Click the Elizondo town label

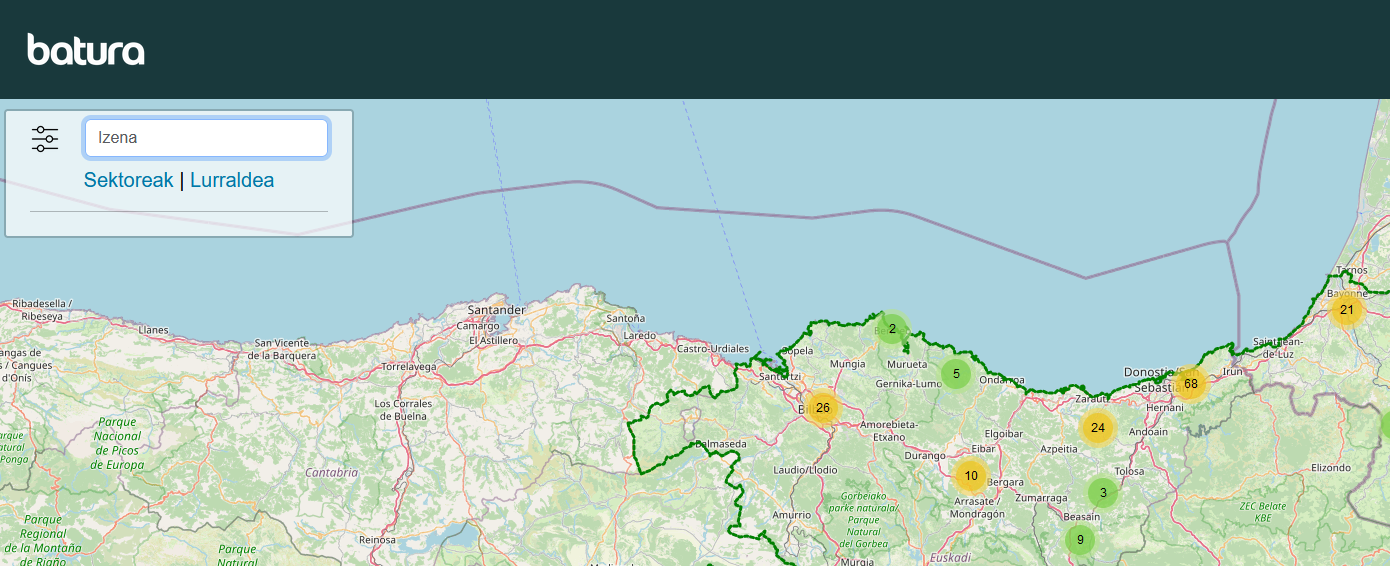click(x=1331, y=467)
